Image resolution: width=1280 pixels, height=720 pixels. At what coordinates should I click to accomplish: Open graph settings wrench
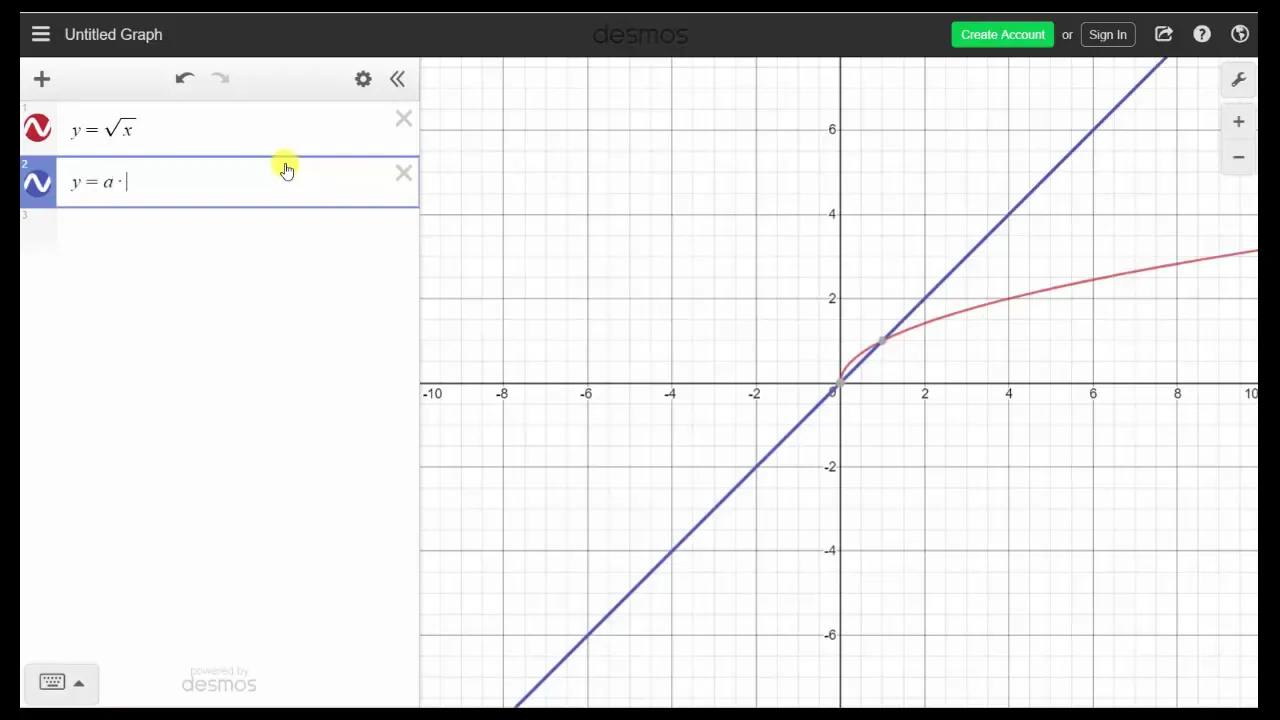click(x=1238, y=79)
